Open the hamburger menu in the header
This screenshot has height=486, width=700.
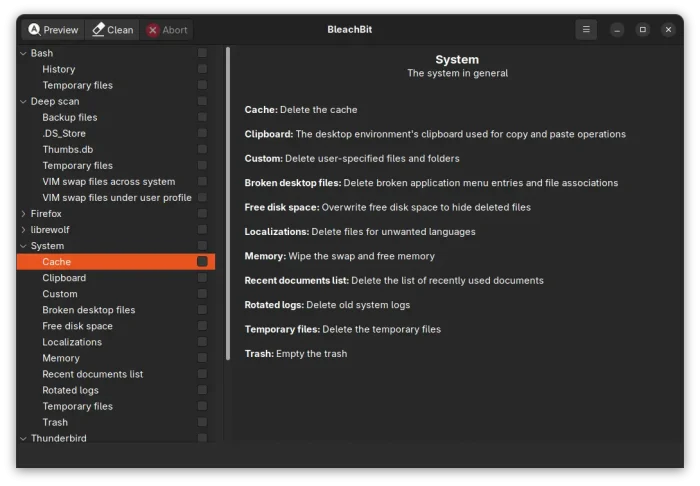point(586,29)
